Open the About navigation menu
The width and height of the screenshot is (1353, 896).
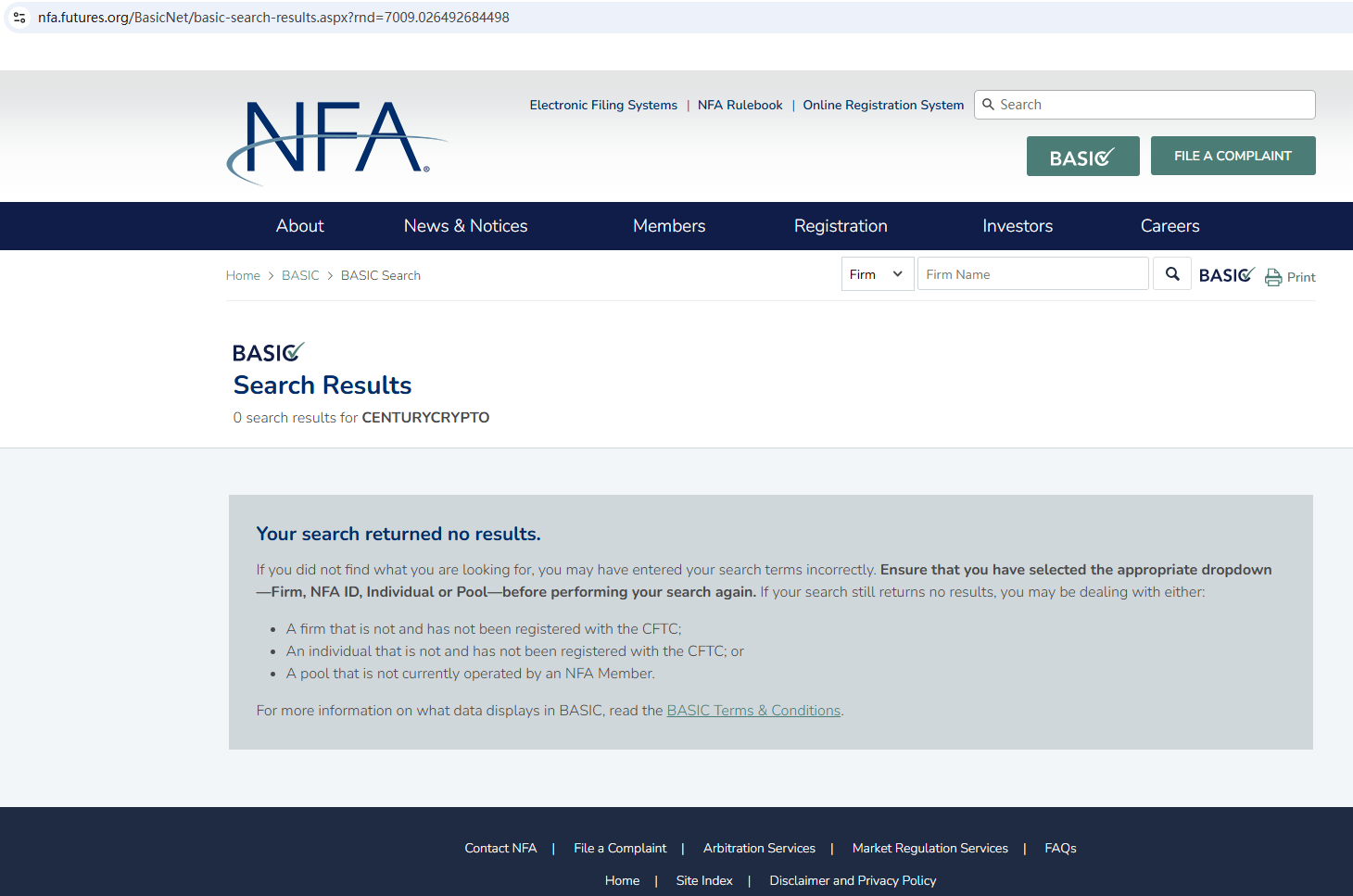click(299, 226)
